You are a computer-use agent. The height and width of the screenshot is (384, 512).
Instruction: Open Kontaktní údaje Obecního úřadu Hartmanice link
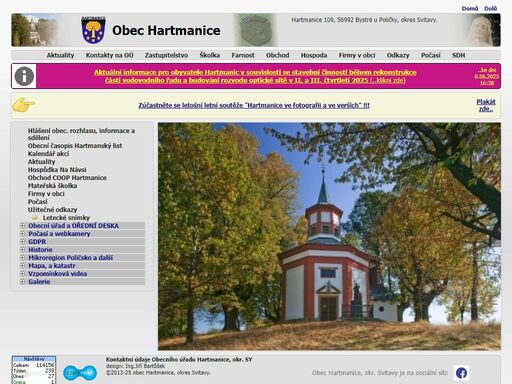coord(179,359)
